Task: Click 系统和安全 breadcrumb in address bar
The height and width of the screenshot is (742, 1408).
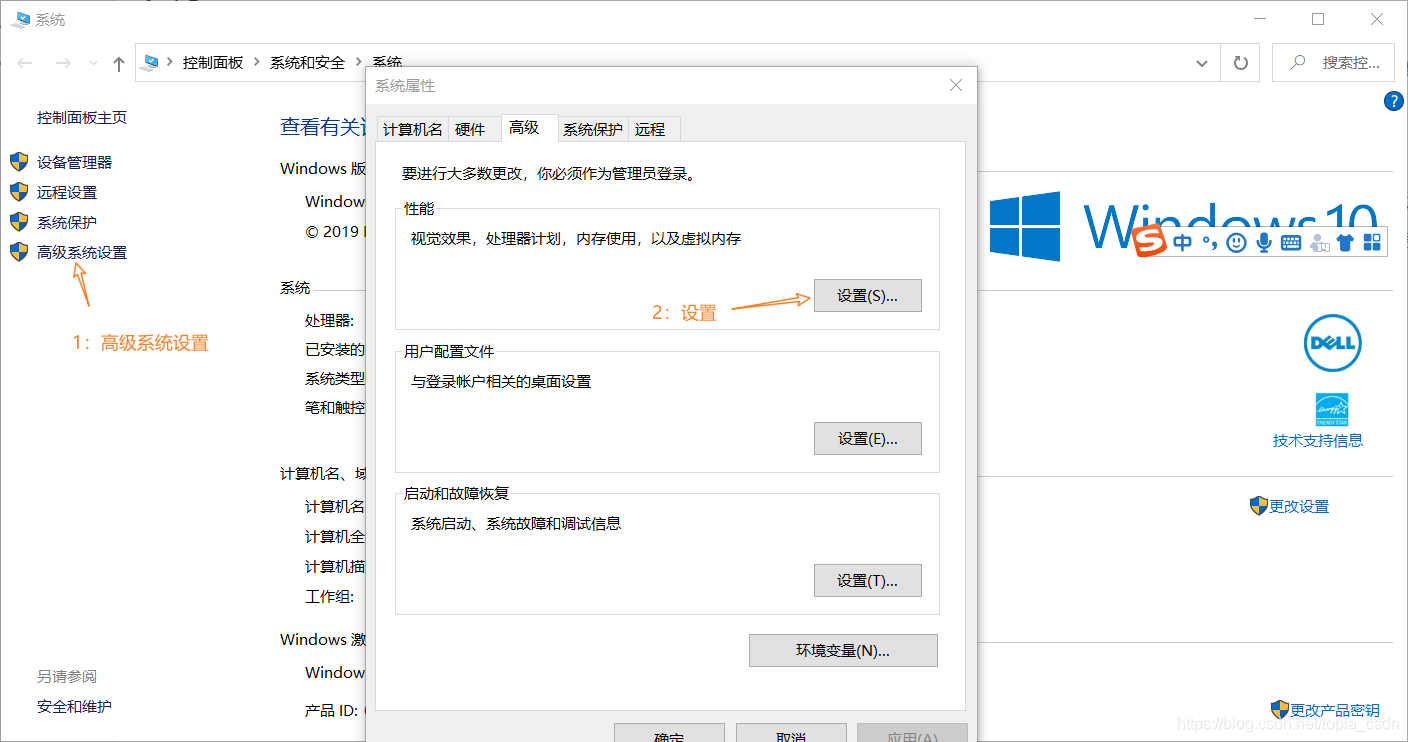Action: pyautogui.click(x=307, y=62)
